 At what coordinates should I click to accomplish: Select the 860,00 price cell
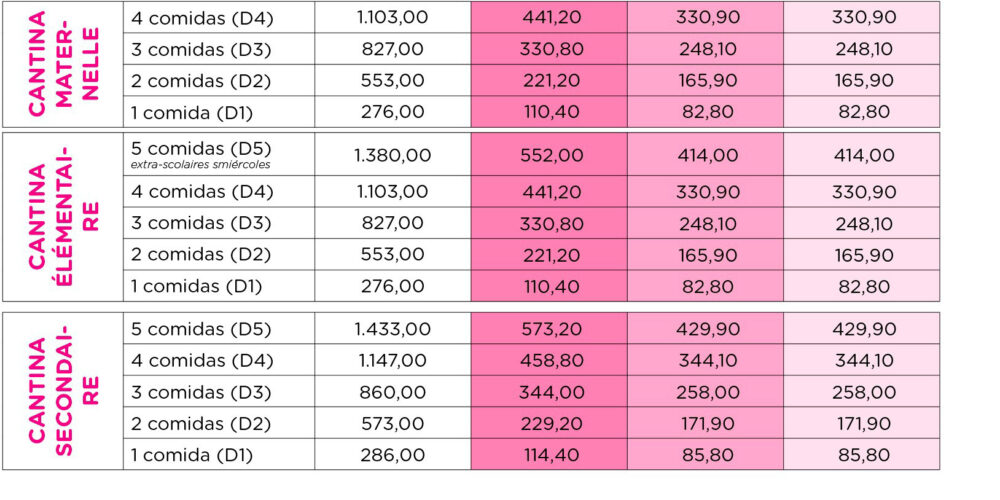coord(393,392)
